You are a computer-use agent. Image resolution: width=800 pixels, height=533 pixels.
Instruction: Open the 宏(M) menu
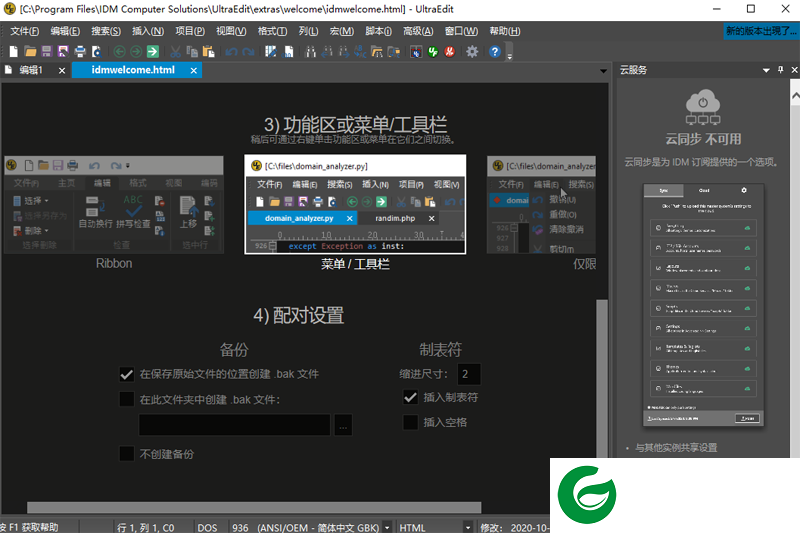point(341,31)
